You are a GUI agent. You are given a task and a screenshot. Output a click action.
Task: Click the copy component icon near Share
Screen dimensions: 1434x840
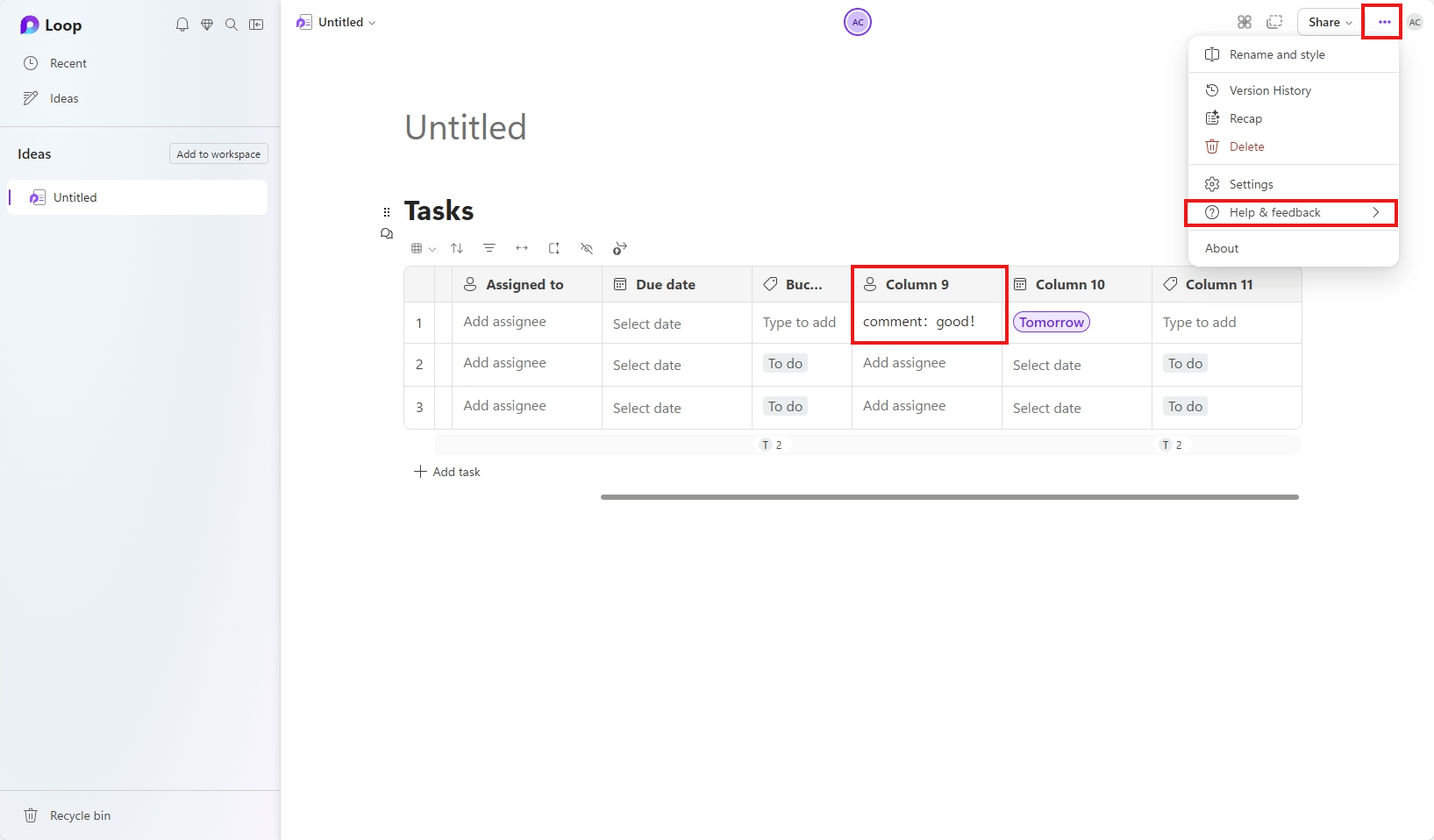pos(1275,22)
